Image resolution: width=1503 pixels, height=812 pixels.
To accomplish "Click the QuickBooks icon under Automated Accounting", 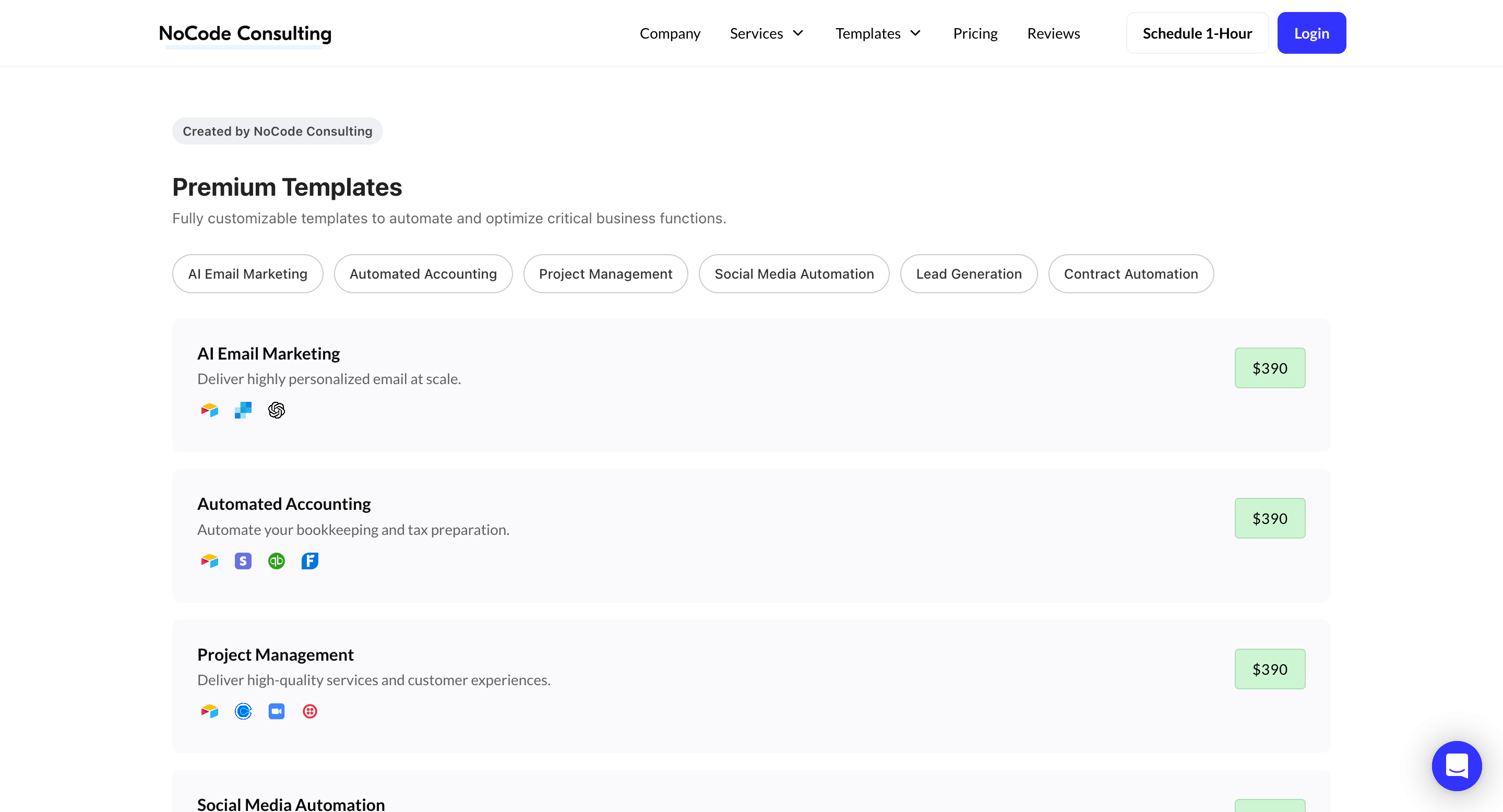I will point(276,560).
